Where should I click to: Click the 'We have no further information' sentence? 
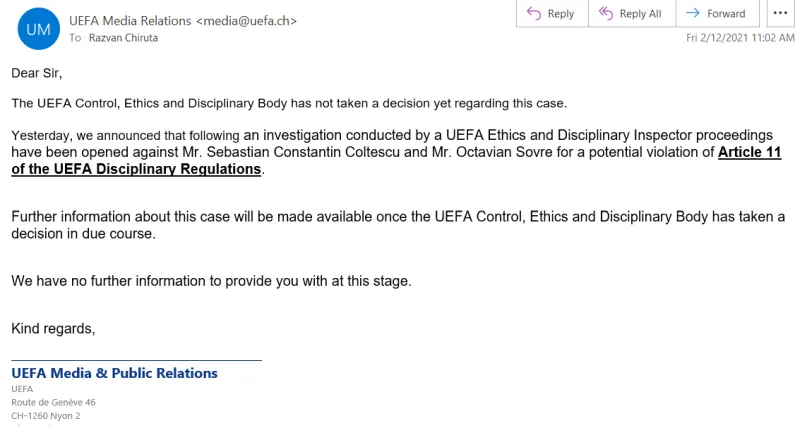tap(211, 281)
